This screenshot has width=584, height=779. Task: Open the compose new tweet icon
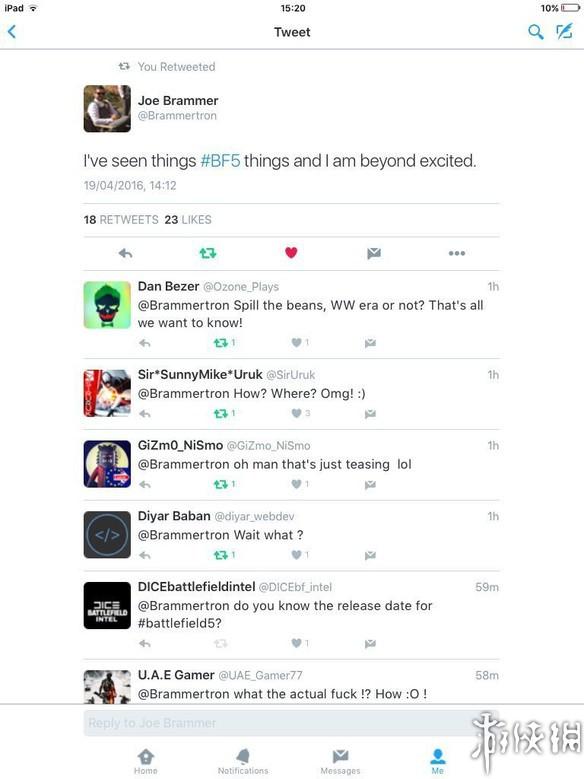click(x=564, y=31)
